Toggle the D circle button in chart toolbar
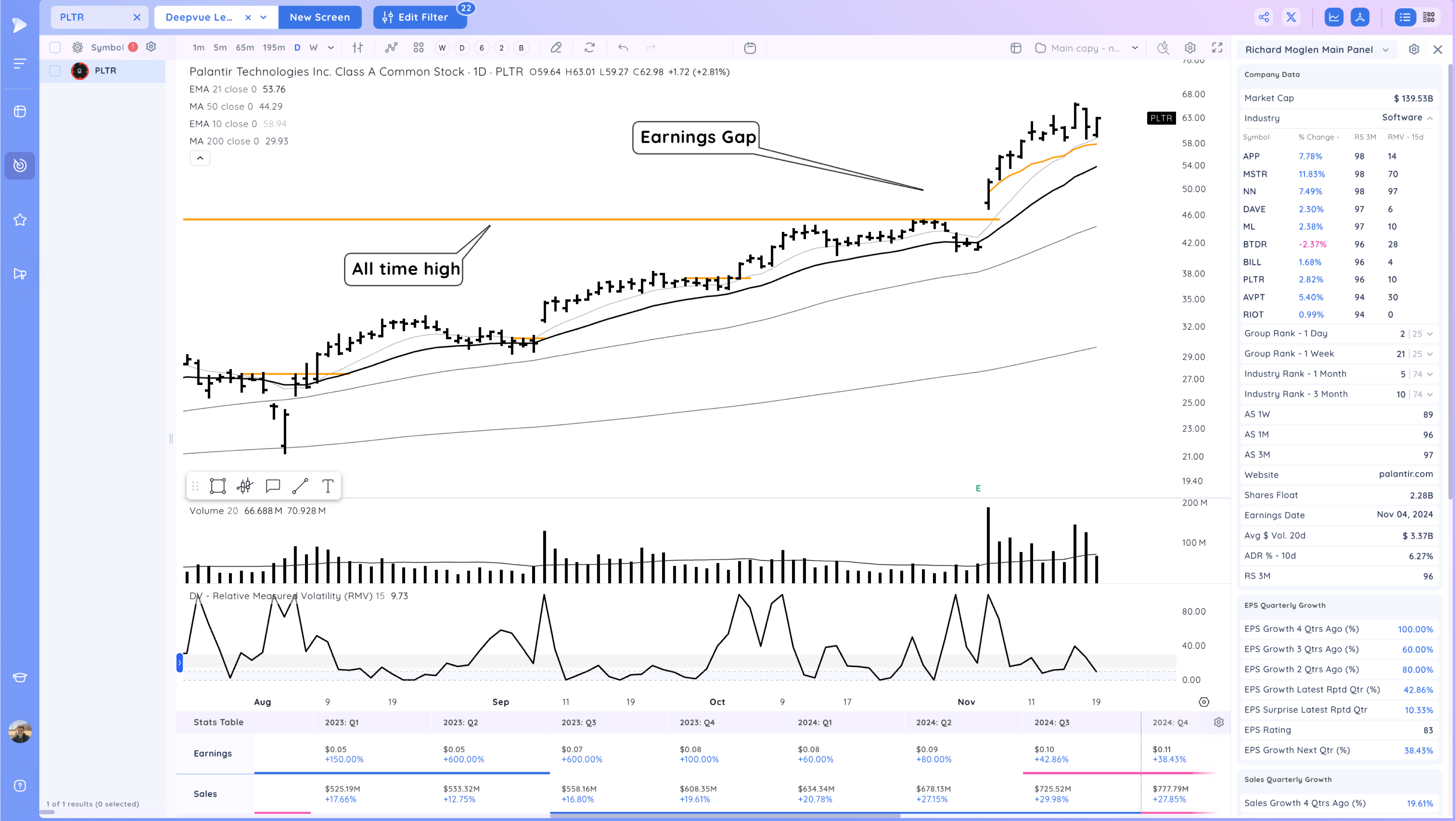This screenshot has height=821, width=1456. tap(462, 48)
